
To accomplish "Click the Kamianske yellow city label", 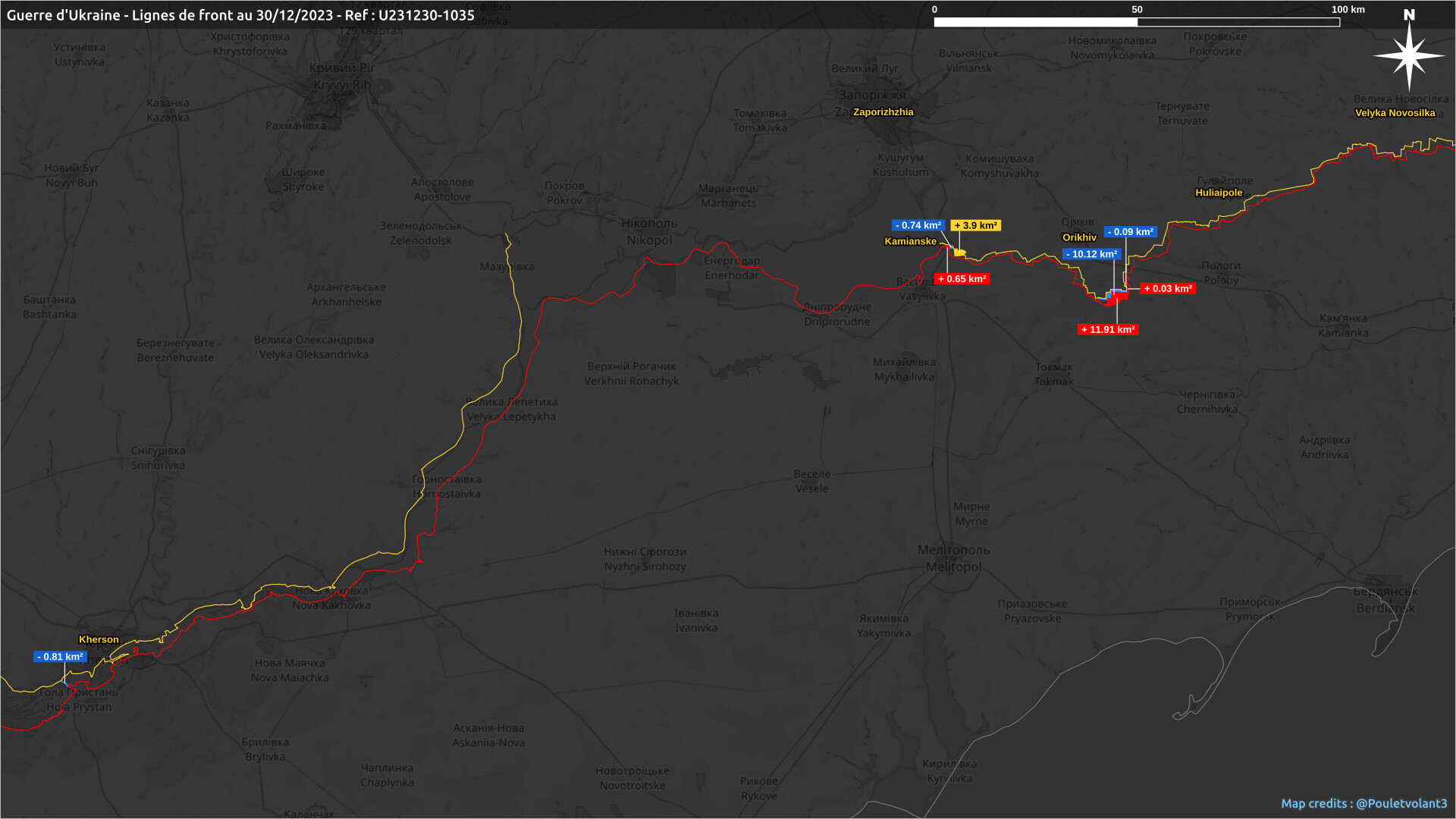I will [910, 242].
